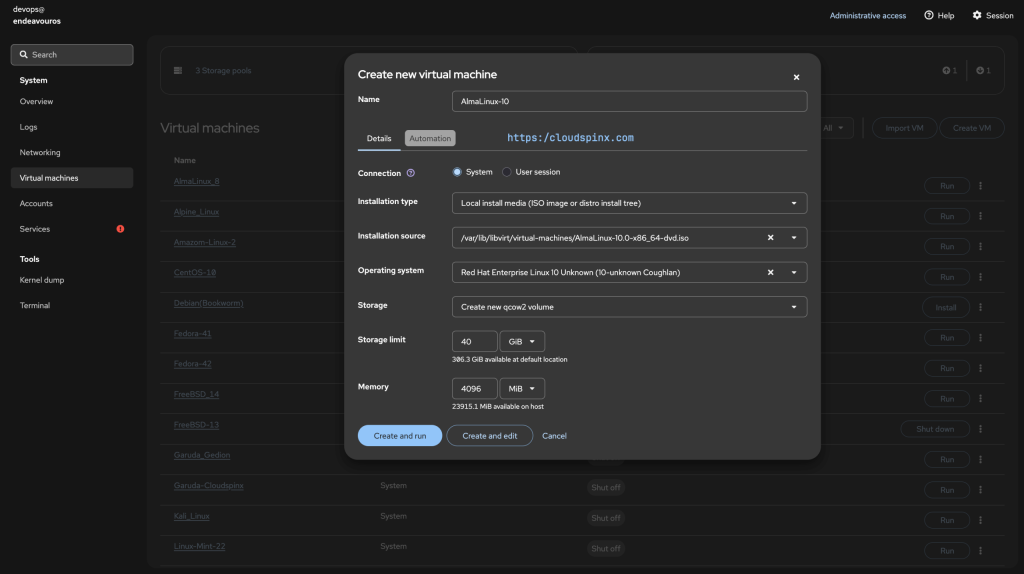
Task: Click the Help question mark icon
Action: click(929, 16)
